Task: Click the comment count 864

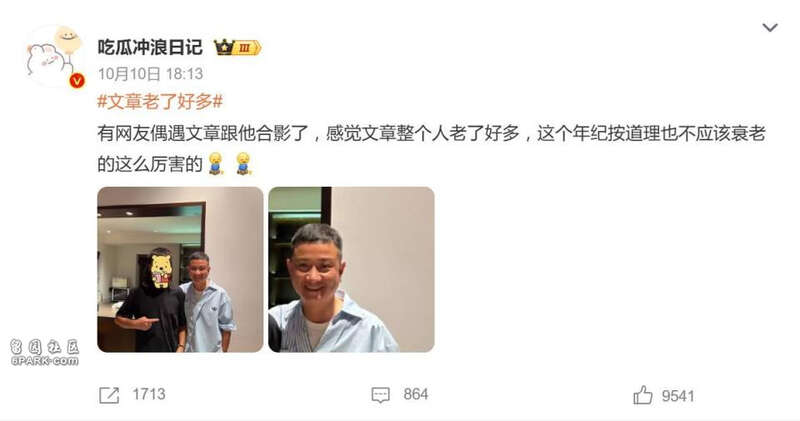Action: [x=416, y=394]
